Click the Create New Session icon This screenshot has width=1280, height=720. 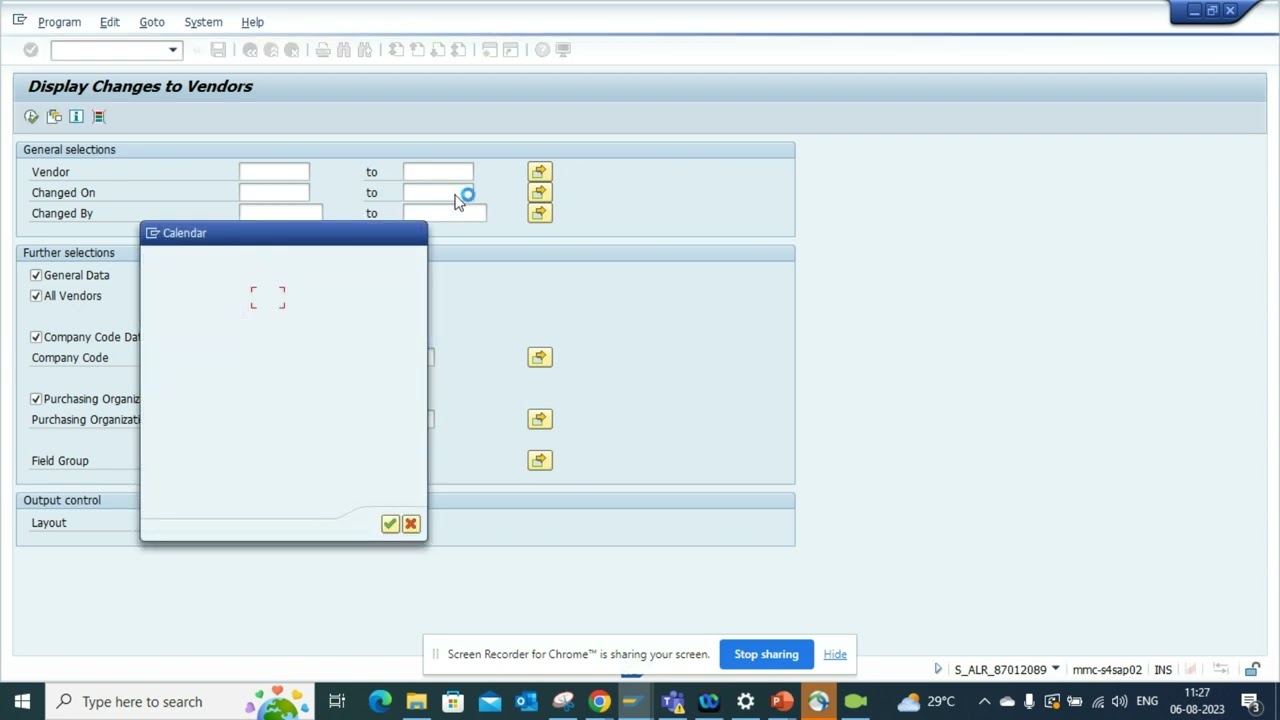pos(490,50)
